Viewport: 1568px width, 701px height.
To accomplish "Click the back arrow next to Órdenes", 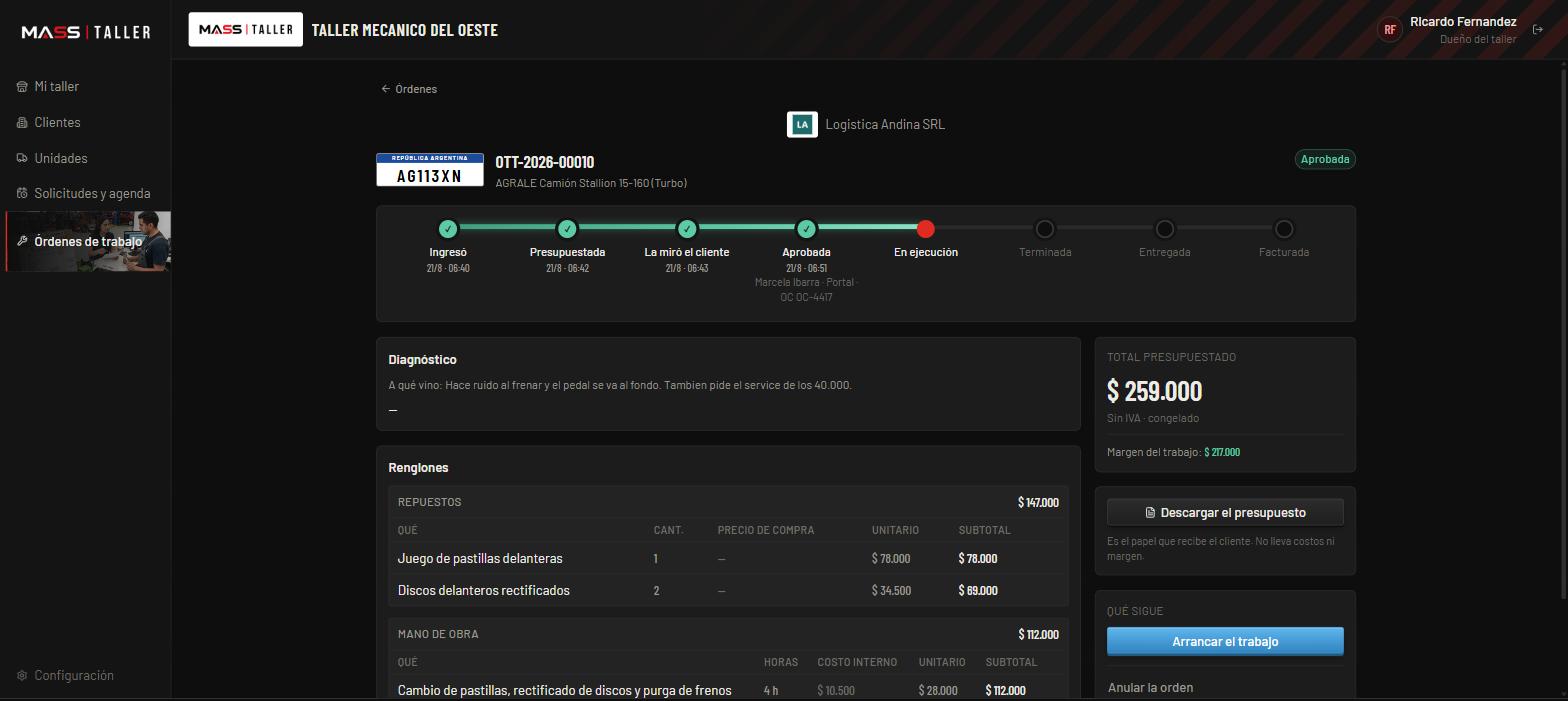I will pos(386,89).
